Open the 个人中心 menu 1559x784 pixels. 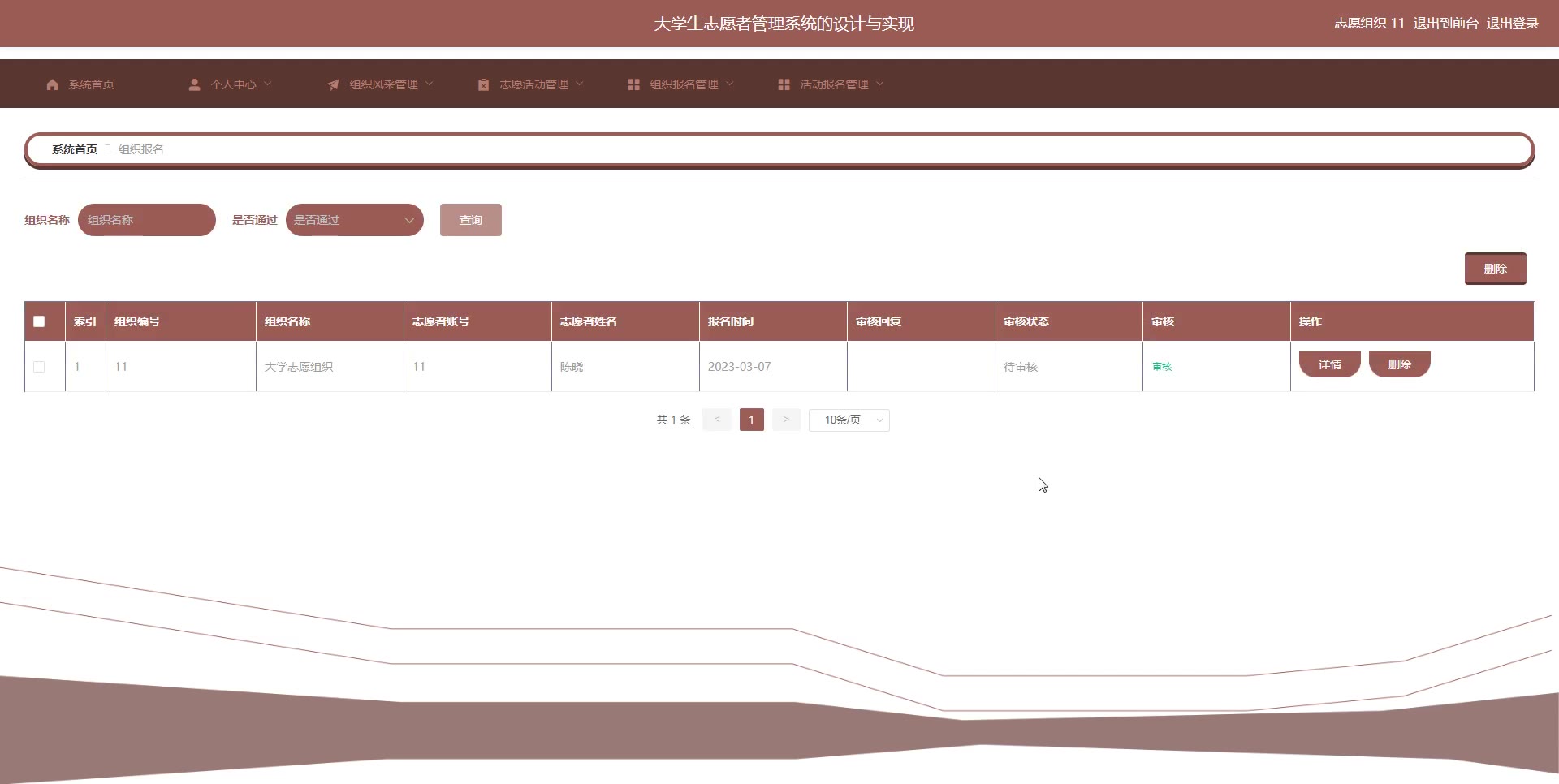click(x=231, y=84)
